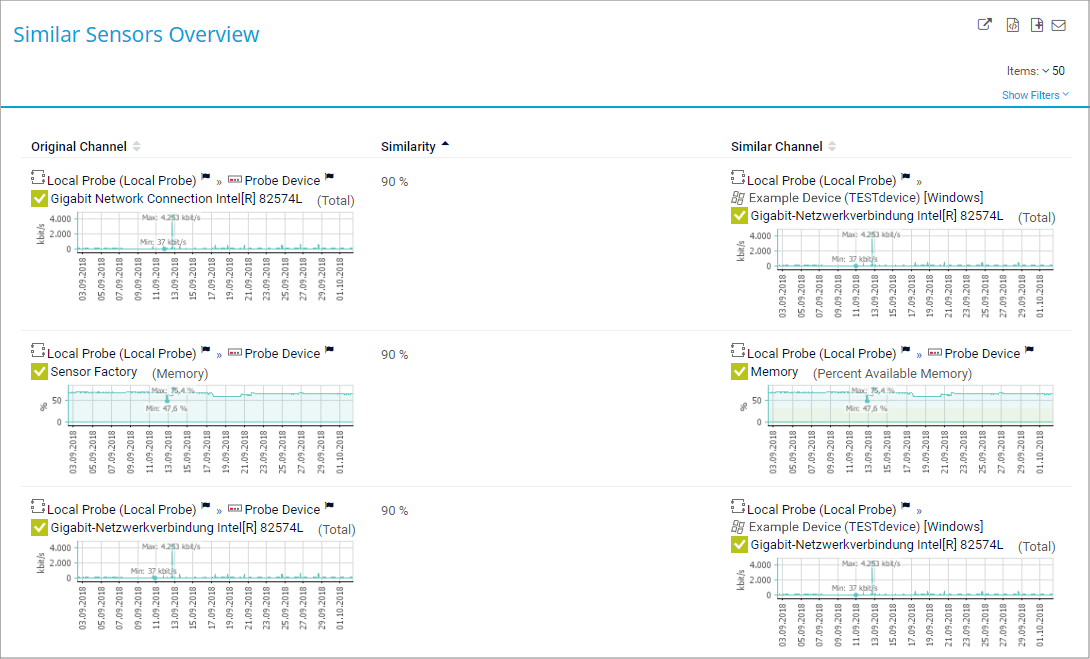Sort by Original Channel column header
The height and width of the screenshot is (659, 1090).
(79, 147)
